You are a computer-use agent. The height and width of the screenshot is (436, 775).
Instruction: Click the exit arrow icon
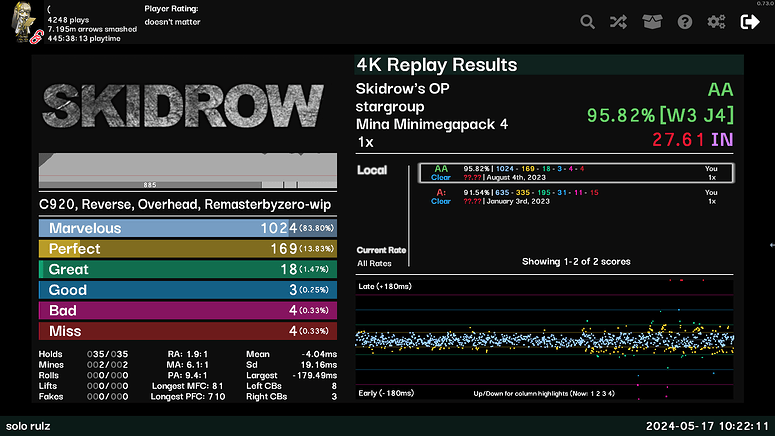(749, 22)
